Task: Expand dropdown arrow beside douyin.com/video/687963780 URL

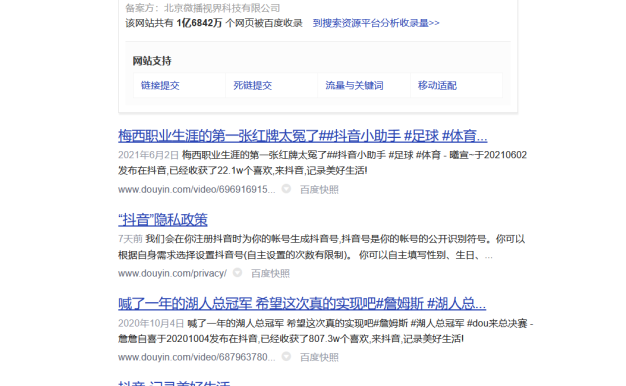Action: [x=286, y=356]
